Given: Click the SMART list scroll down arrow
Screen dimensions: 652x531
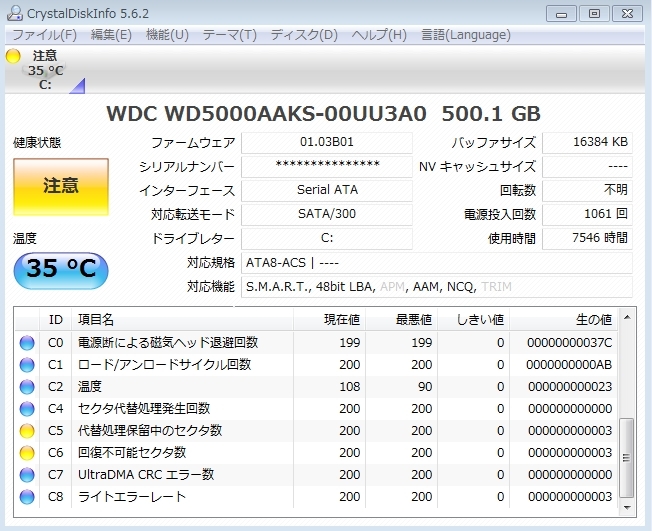Looking at the screenshot, I should pos(627,508).
